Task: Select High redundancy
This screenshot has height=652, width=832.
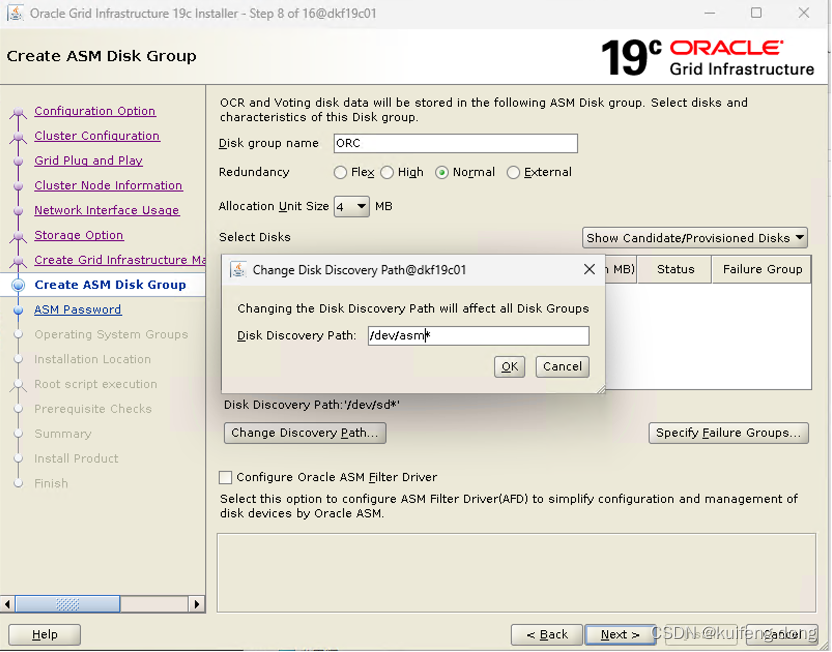Action: [x=388, y=172]
